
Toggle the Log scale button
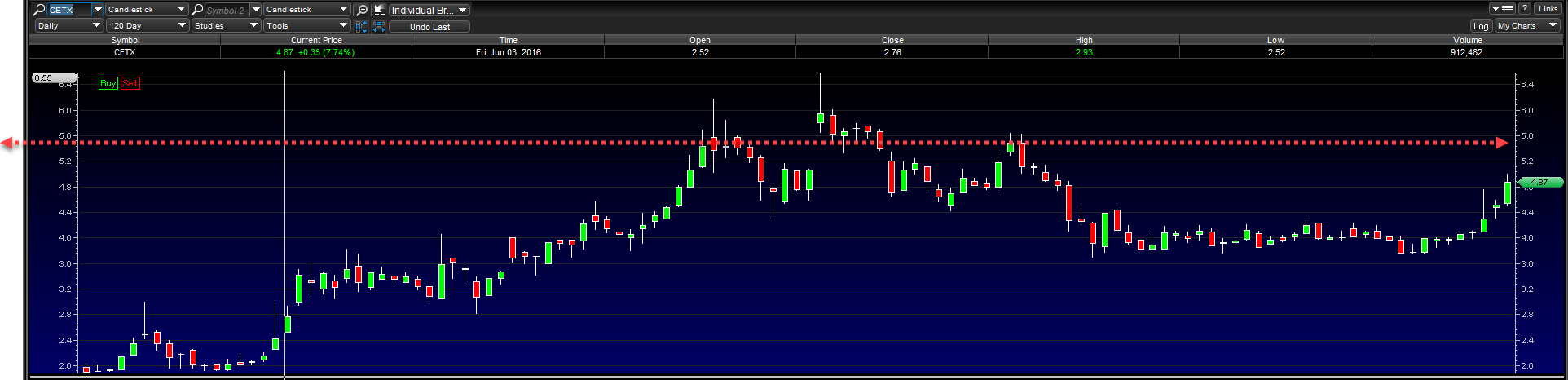[x=1481, y=26]
